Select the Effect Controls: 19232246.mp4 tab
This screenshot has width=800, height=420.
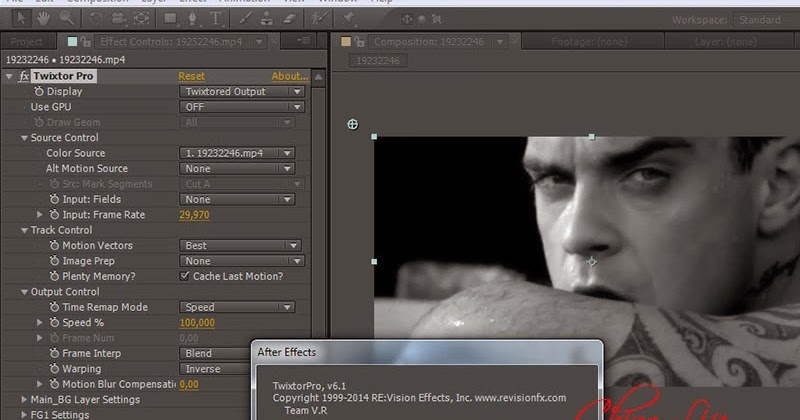click(x=171, y=42)
